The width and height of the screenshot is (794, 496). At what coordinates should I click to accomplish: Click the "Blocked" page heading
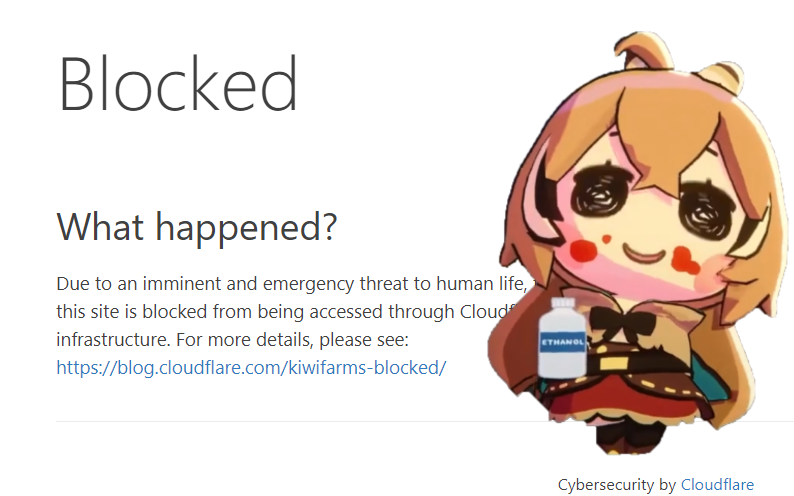point(178,83)
